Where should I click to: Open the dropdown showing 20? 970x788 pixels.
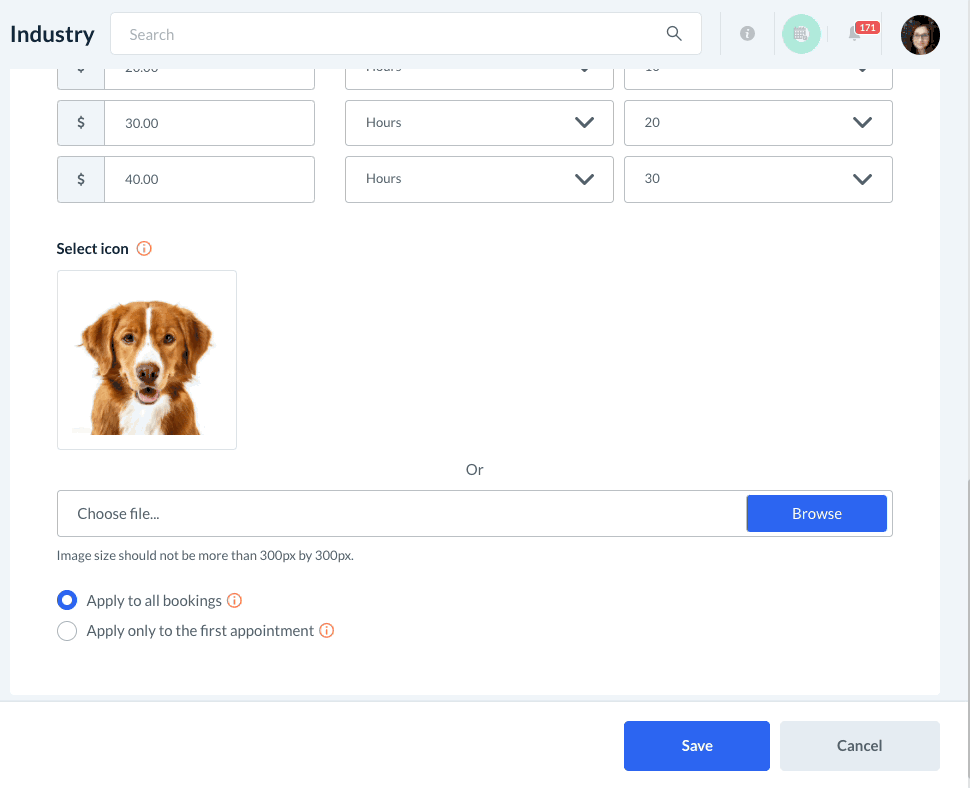[758, 123]
